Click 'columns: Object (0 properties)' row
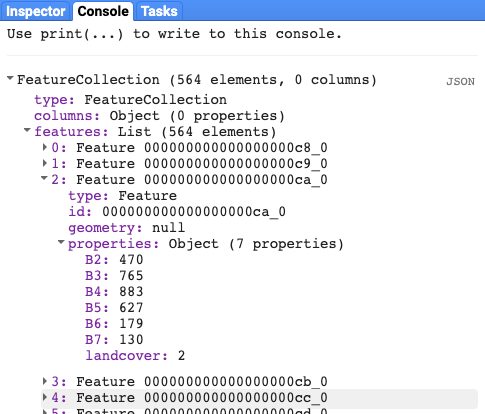The height and width of the screenshot is (414, 485). (x=159, y=116)
